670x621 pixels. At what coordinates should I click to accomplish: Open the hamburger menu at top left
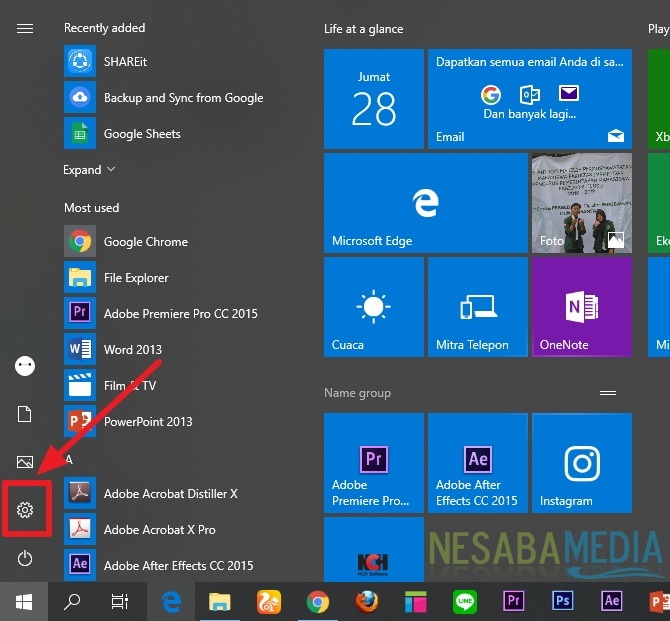(25, 29)
